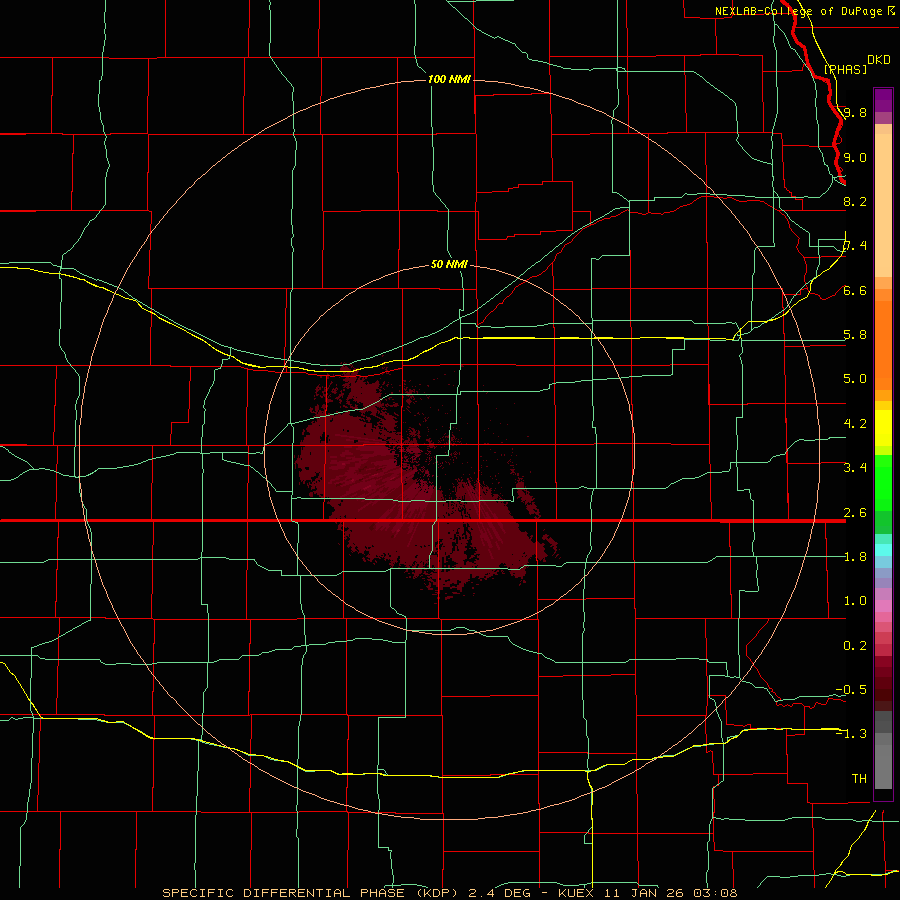Click the 1.8 scale value
The width and height of the screenshot is (900, 900).
[855, 557]
